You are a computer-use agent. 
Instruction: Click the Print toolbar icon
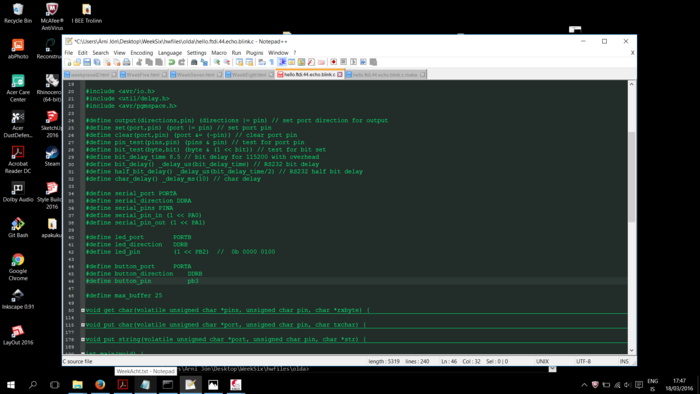point(126,62)
